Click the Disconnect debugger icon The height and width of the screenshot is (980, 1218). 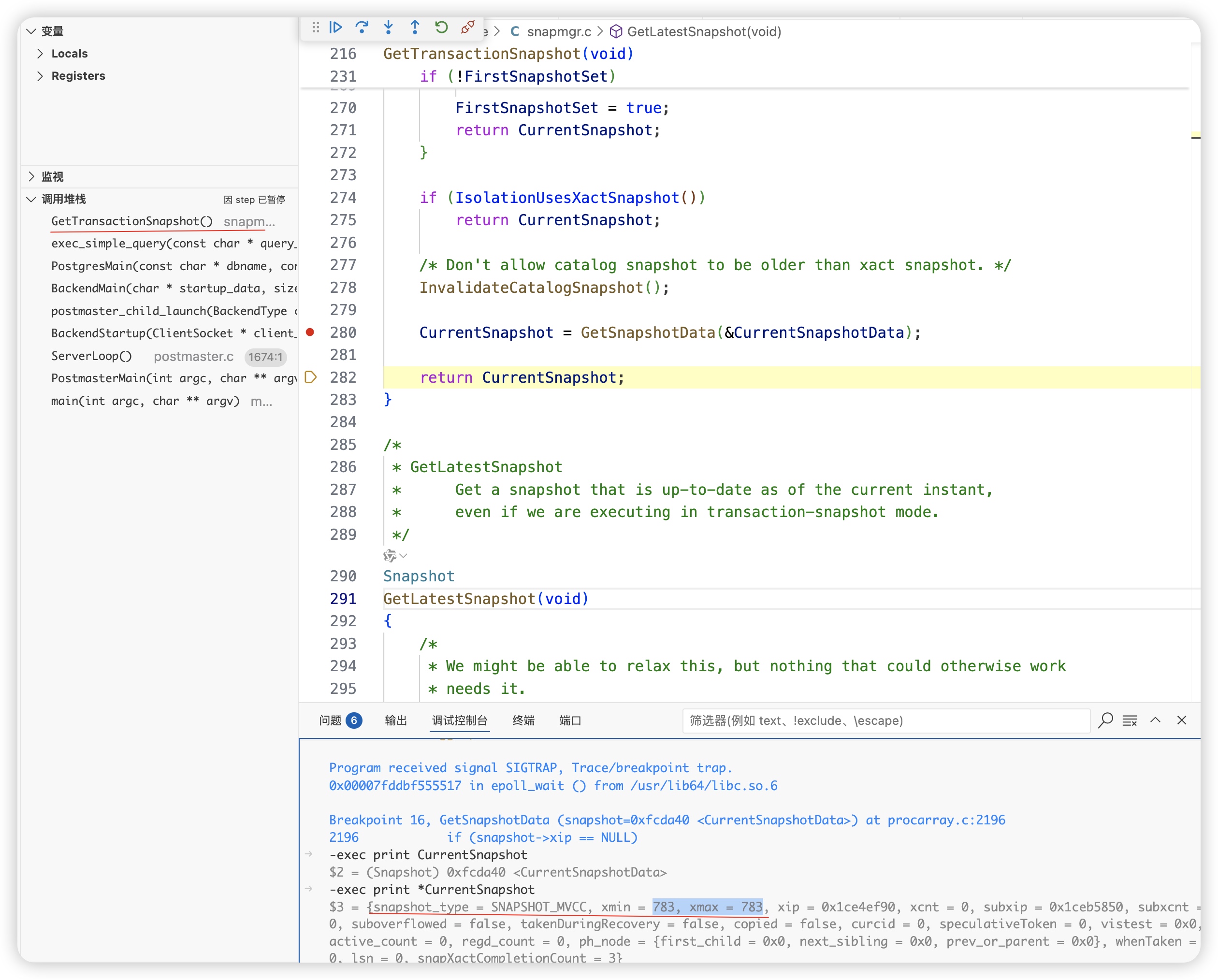point(467,27)
